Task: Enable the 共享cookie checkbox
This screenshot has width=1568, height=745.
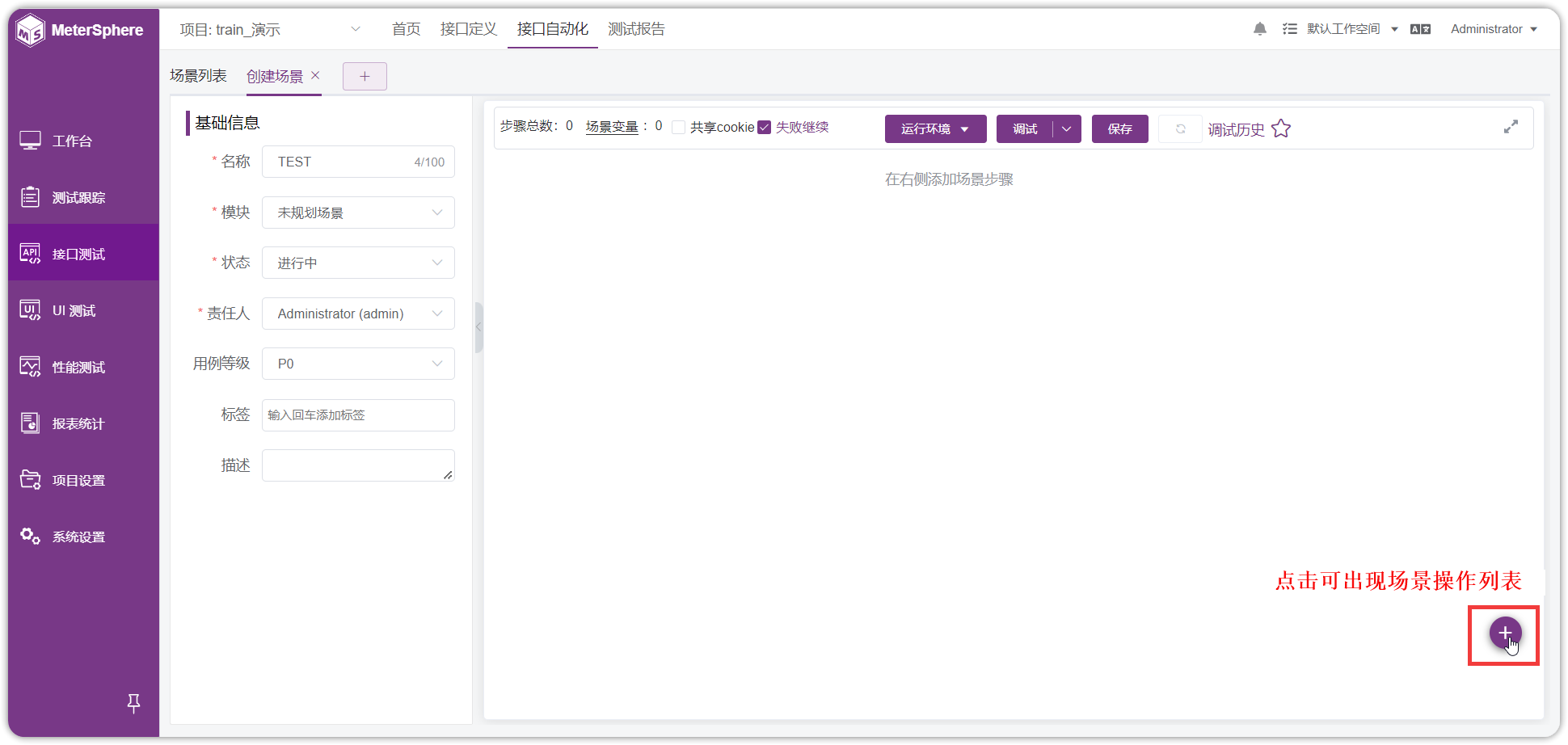Action: click(x=679, y=127)
